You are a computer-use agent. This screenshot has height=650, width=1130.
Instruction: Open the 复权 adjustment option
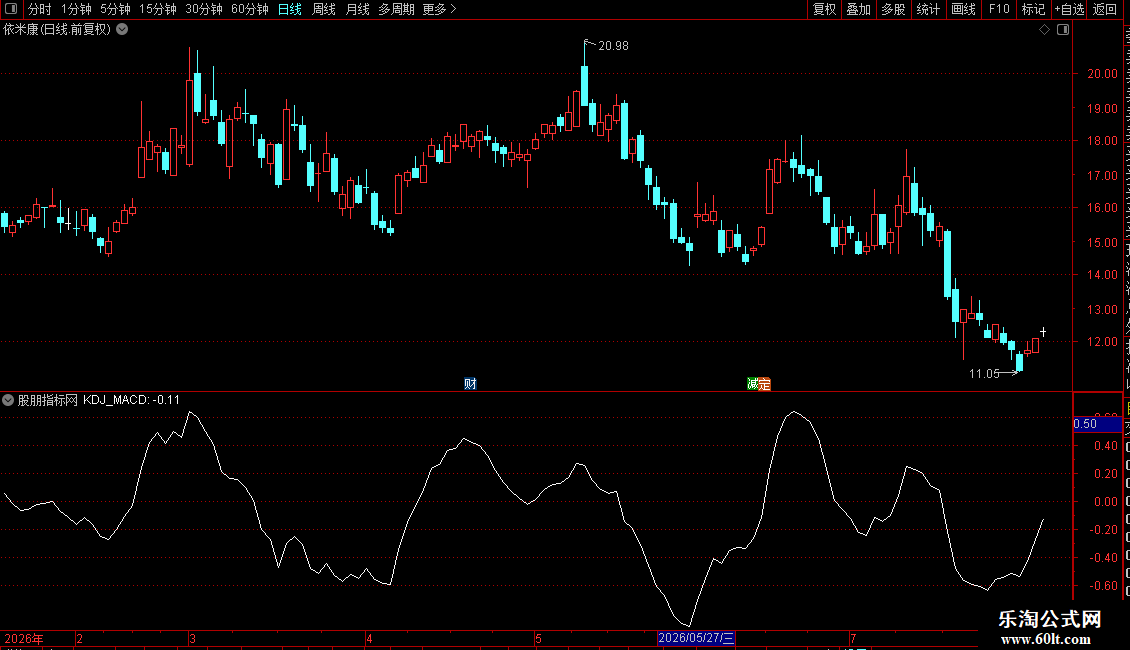[824, 9]
